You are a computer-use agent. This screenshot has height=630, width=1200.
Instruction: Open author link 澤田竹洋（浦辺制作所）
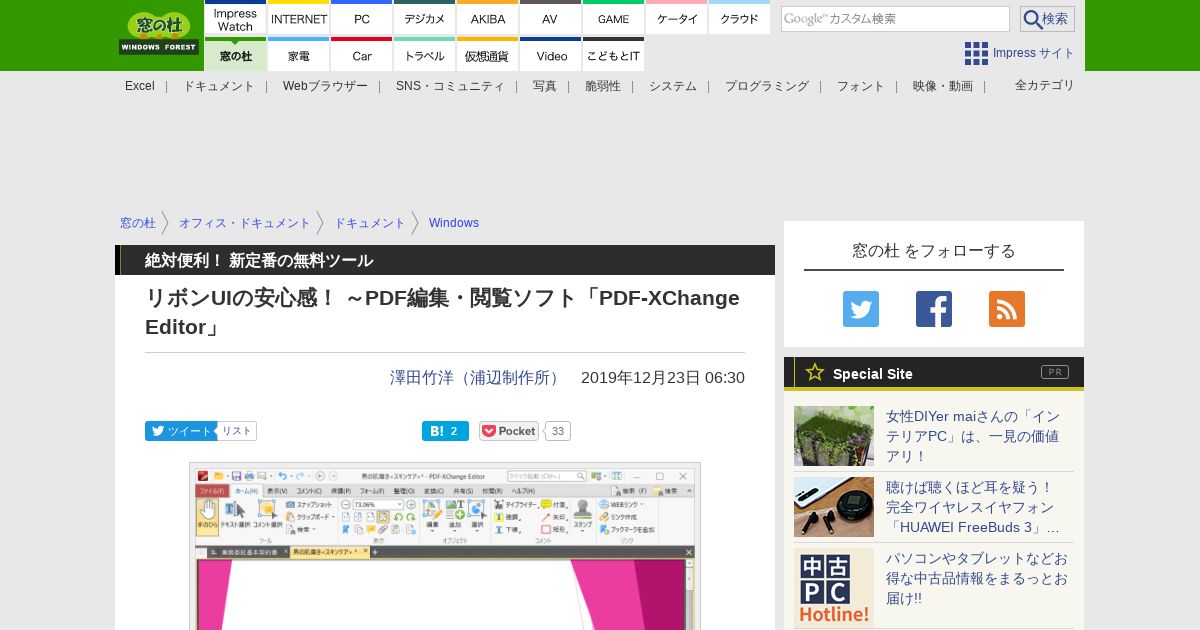tap(478, 378)
